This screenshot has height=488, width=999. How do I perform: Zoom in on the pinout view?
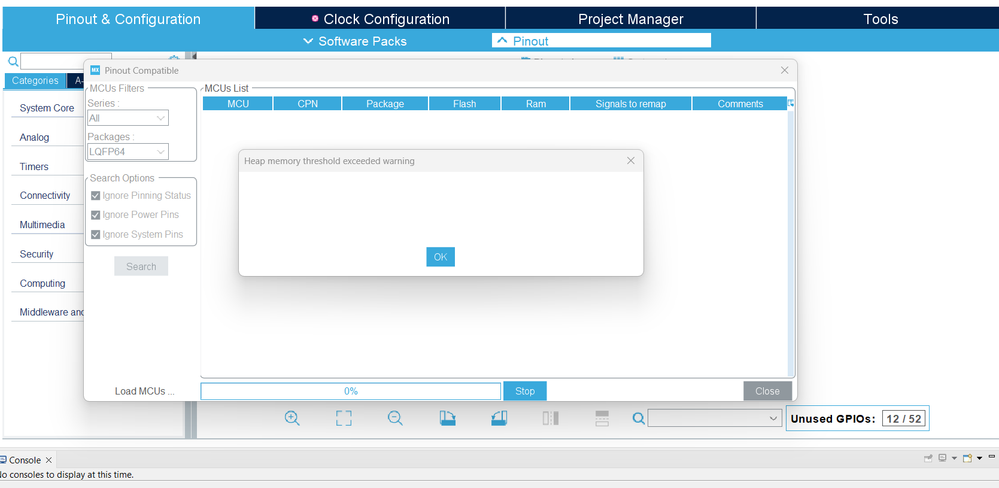click(x=292, y=418)
